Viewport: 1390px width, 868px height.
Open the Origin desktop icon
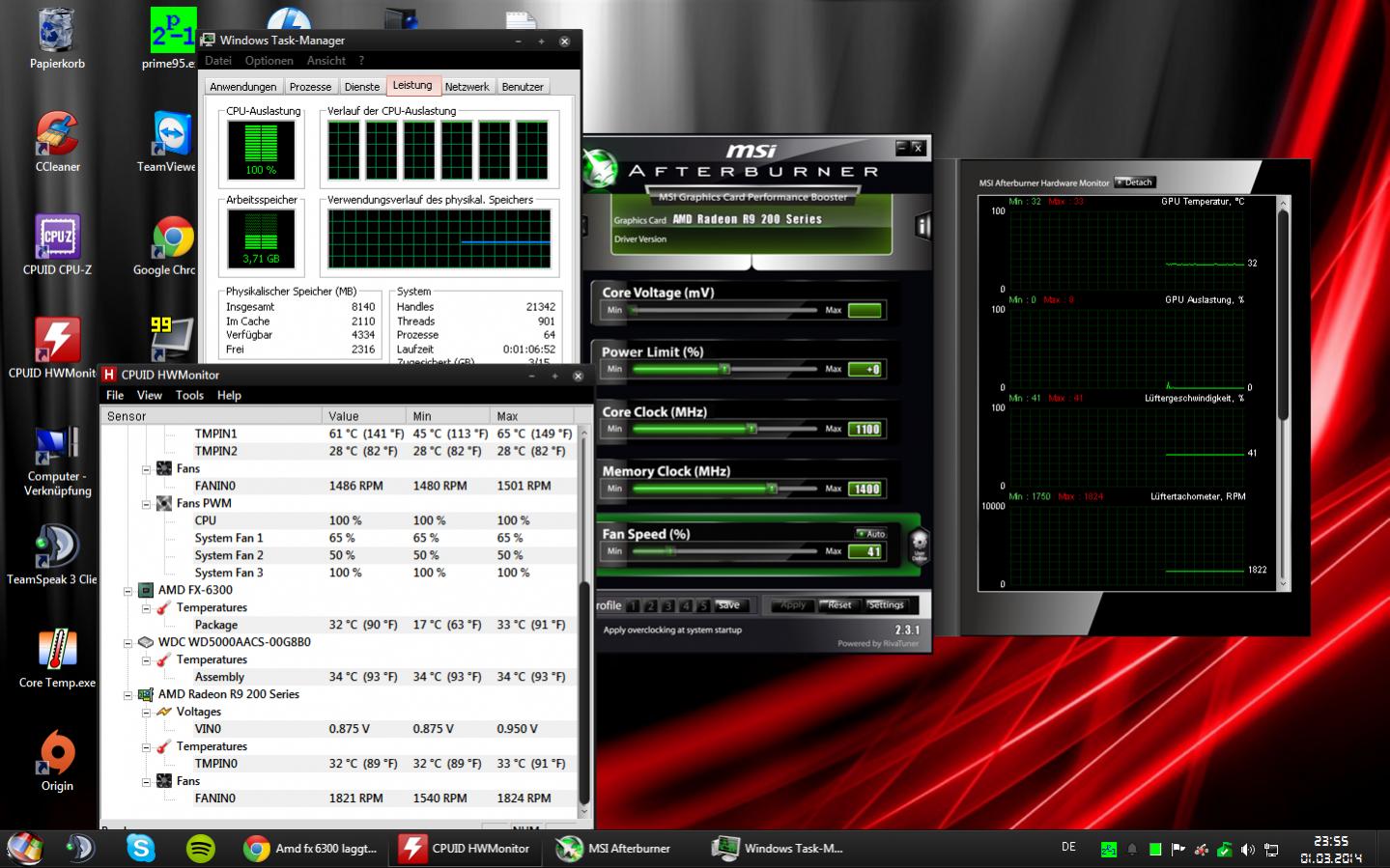(x=57, y=761)
